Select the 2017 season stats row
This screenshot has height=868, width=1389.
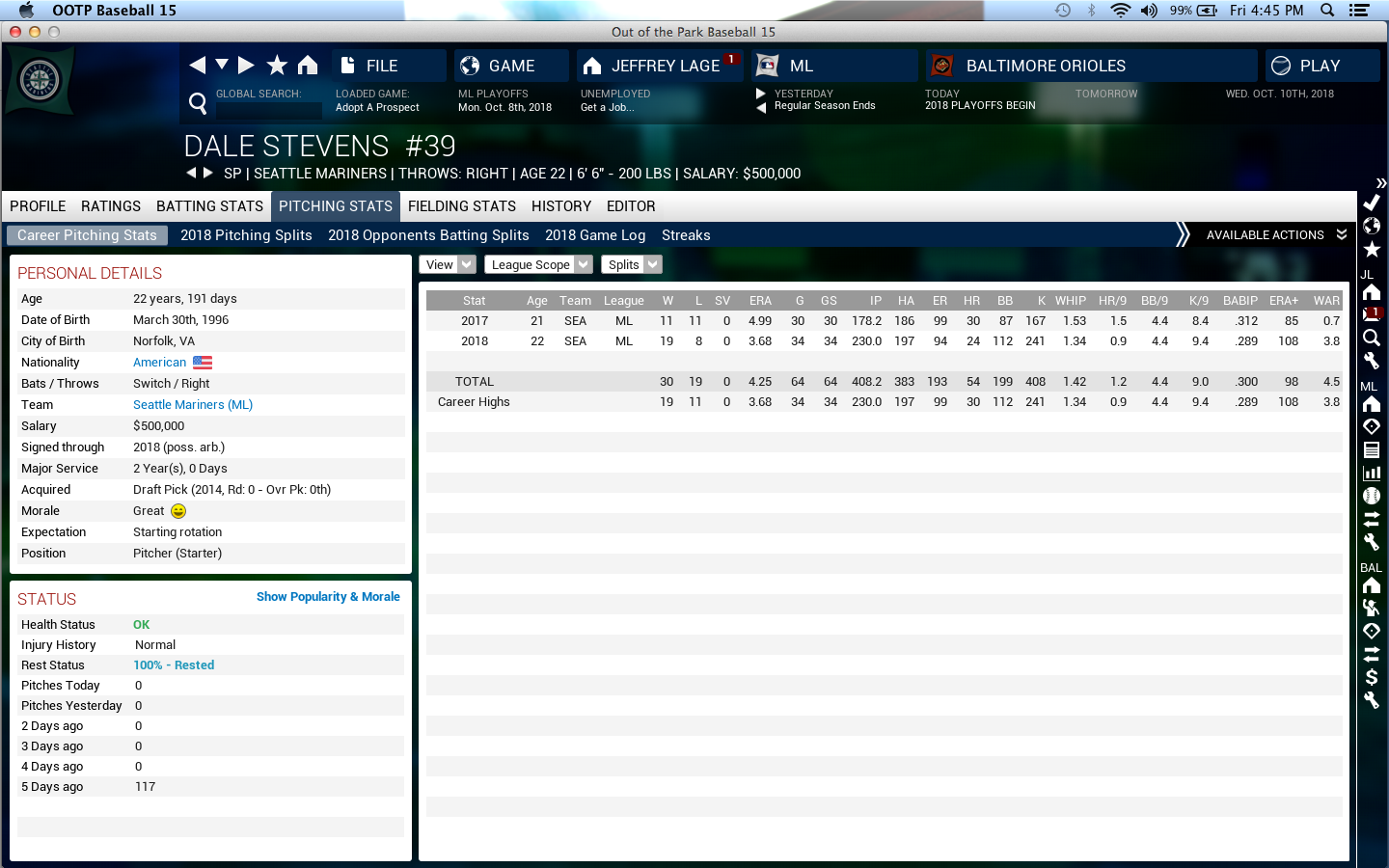(885, 321)
